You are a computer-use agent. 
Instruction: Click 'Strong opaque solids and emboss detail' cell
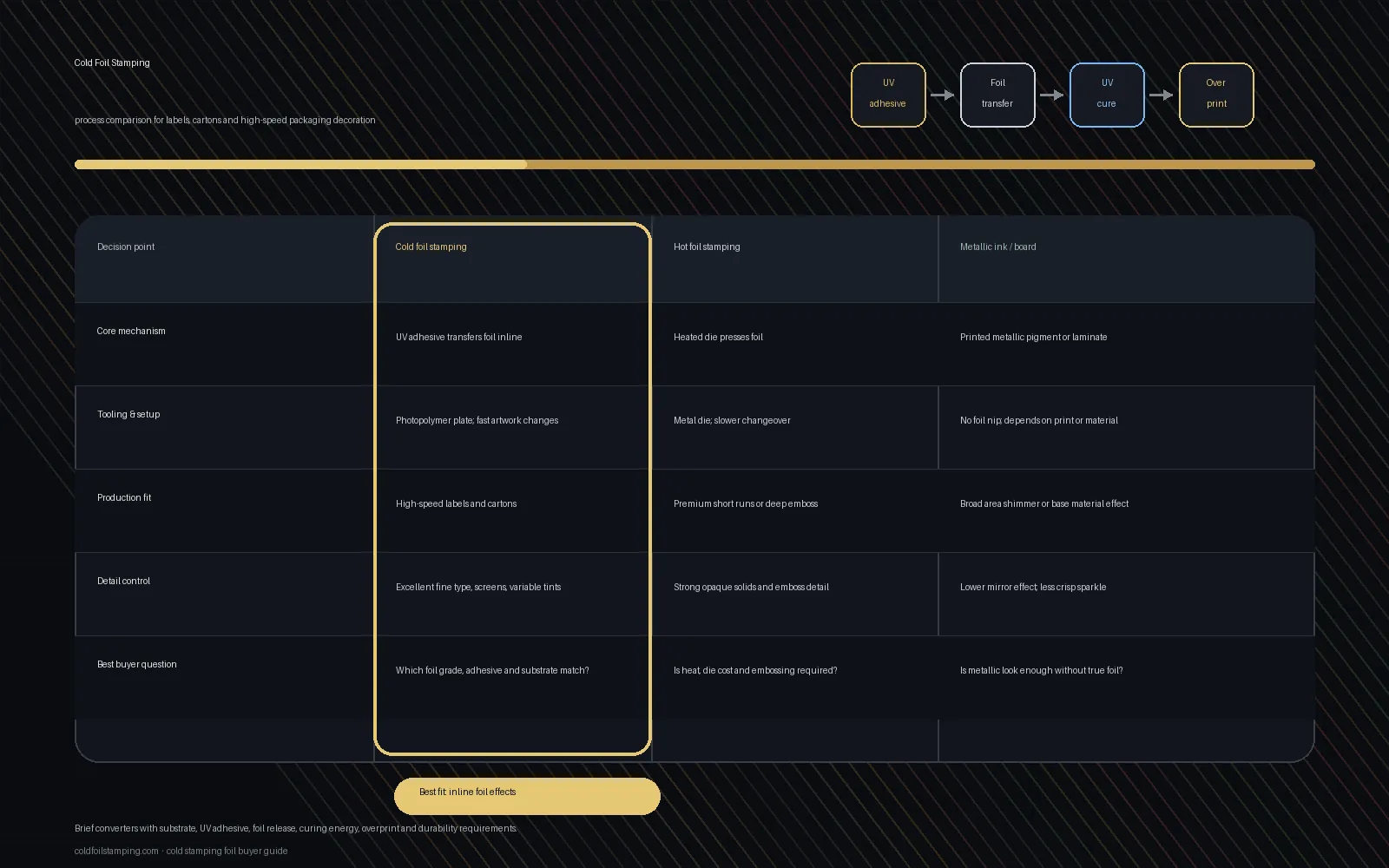pyautogui.click(x=751, y=587)
